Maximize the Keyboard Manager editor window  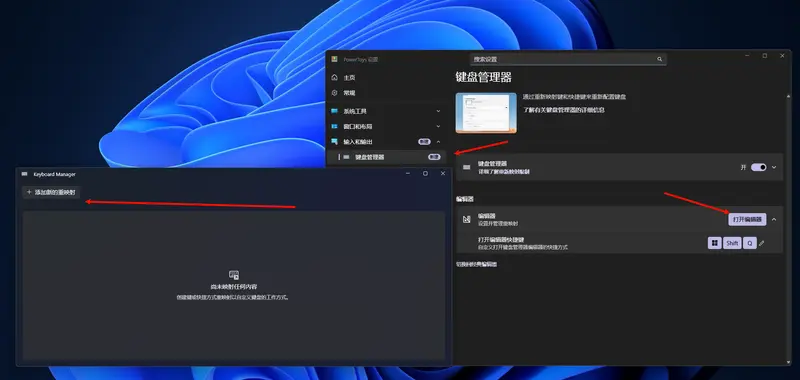[425, 174]
